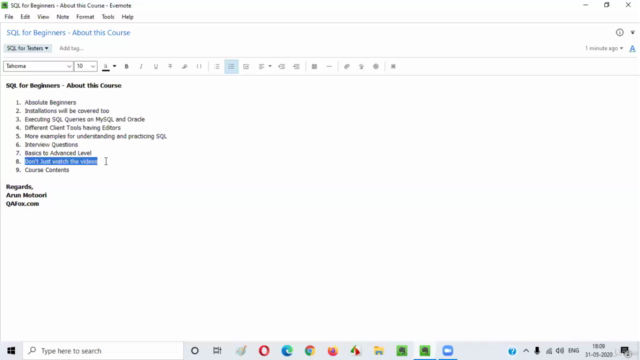Open the alignment dropdown arrow
The height and width of the screenshot is (360, 640).
pyautogui.click(x=270, y=66)
